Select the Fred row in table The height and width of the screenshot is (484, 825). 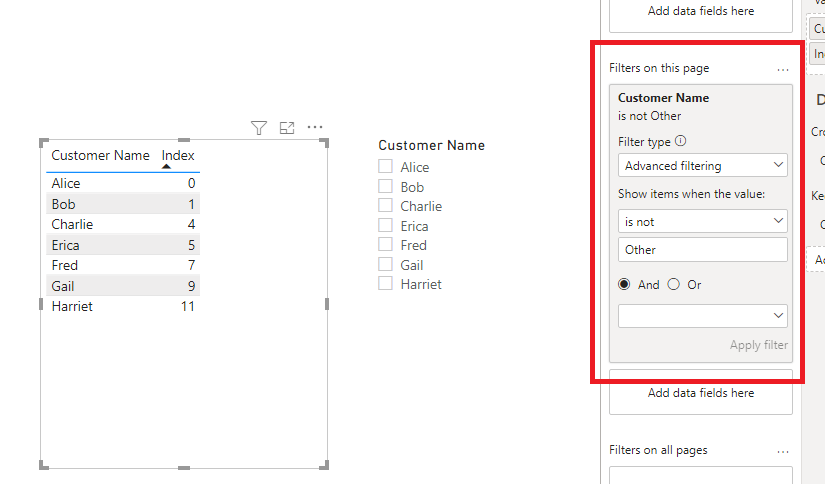coord(123,265)
